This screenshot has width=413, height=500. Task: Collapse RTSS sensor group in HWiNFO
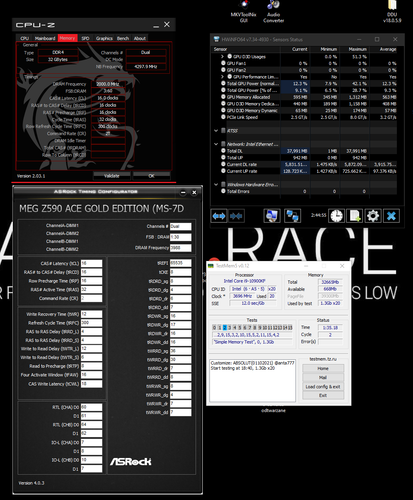(x=216, y=131)
